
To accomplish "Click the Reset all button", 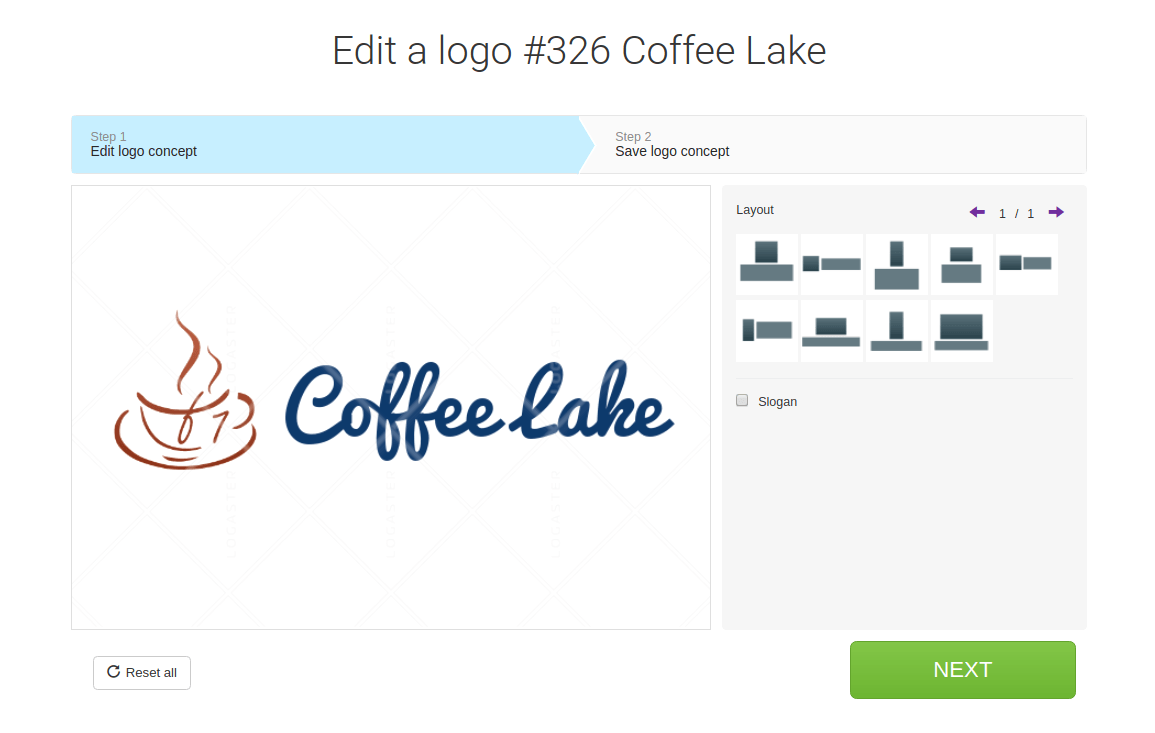I will 142,673.
